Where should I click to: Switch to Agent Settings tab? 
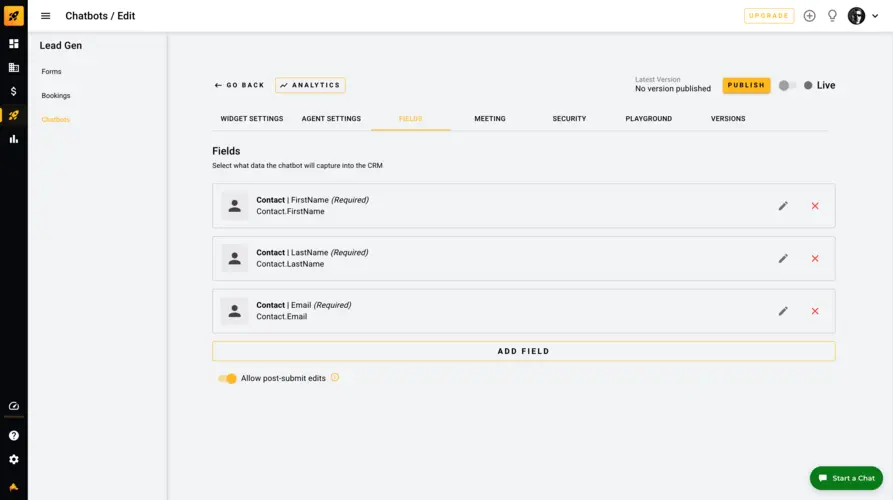tap(331, 118)
